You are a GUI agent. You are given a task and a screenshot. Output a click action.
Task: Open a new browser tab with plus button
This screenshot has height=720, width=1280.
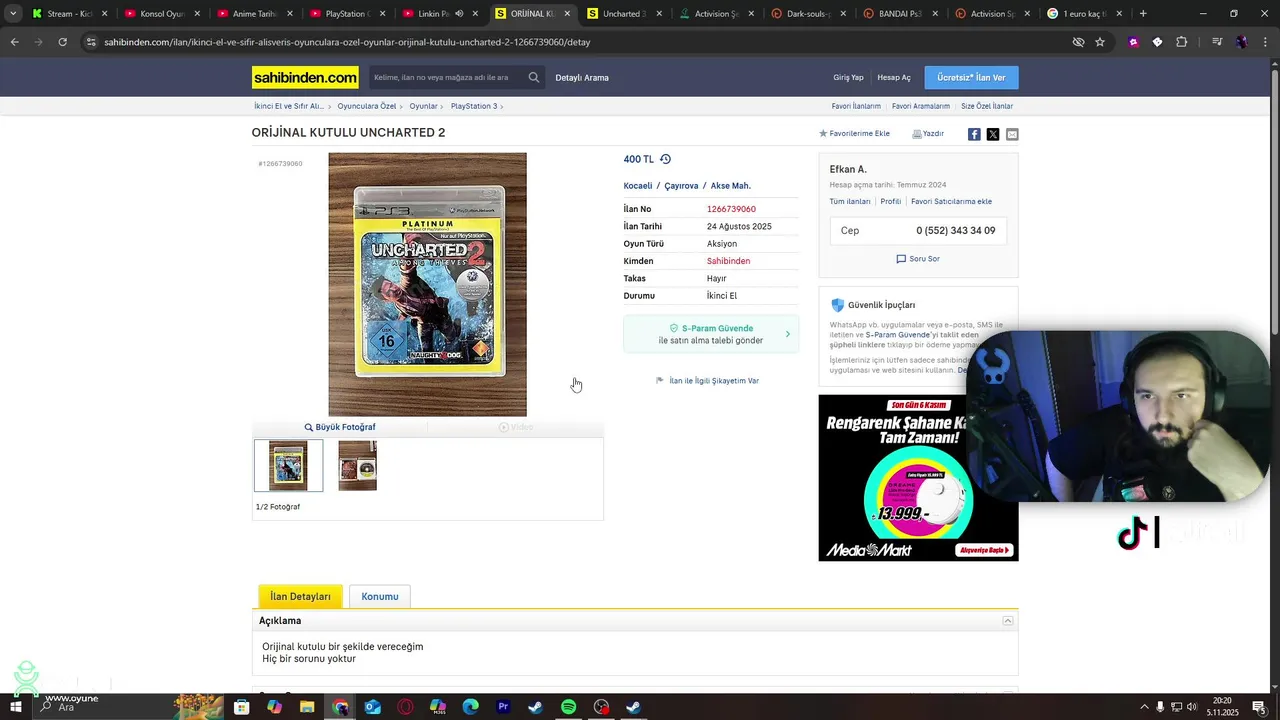(x=1143, y=14)
